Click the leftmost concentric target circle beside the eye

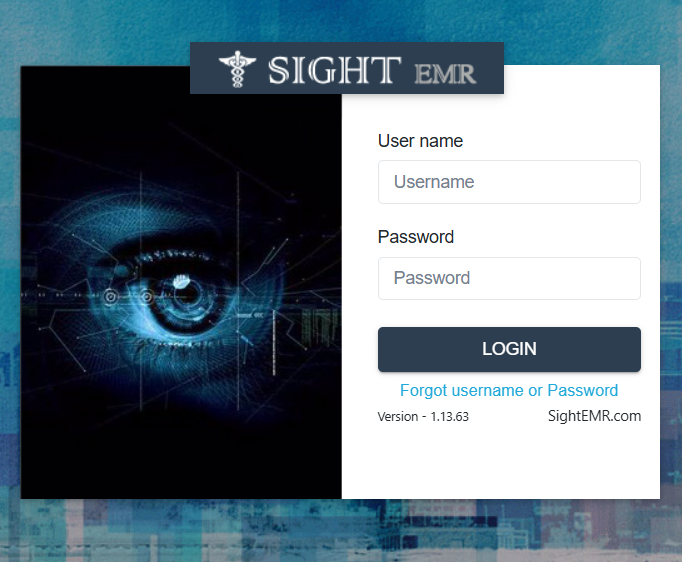click(x=111, y=297)
